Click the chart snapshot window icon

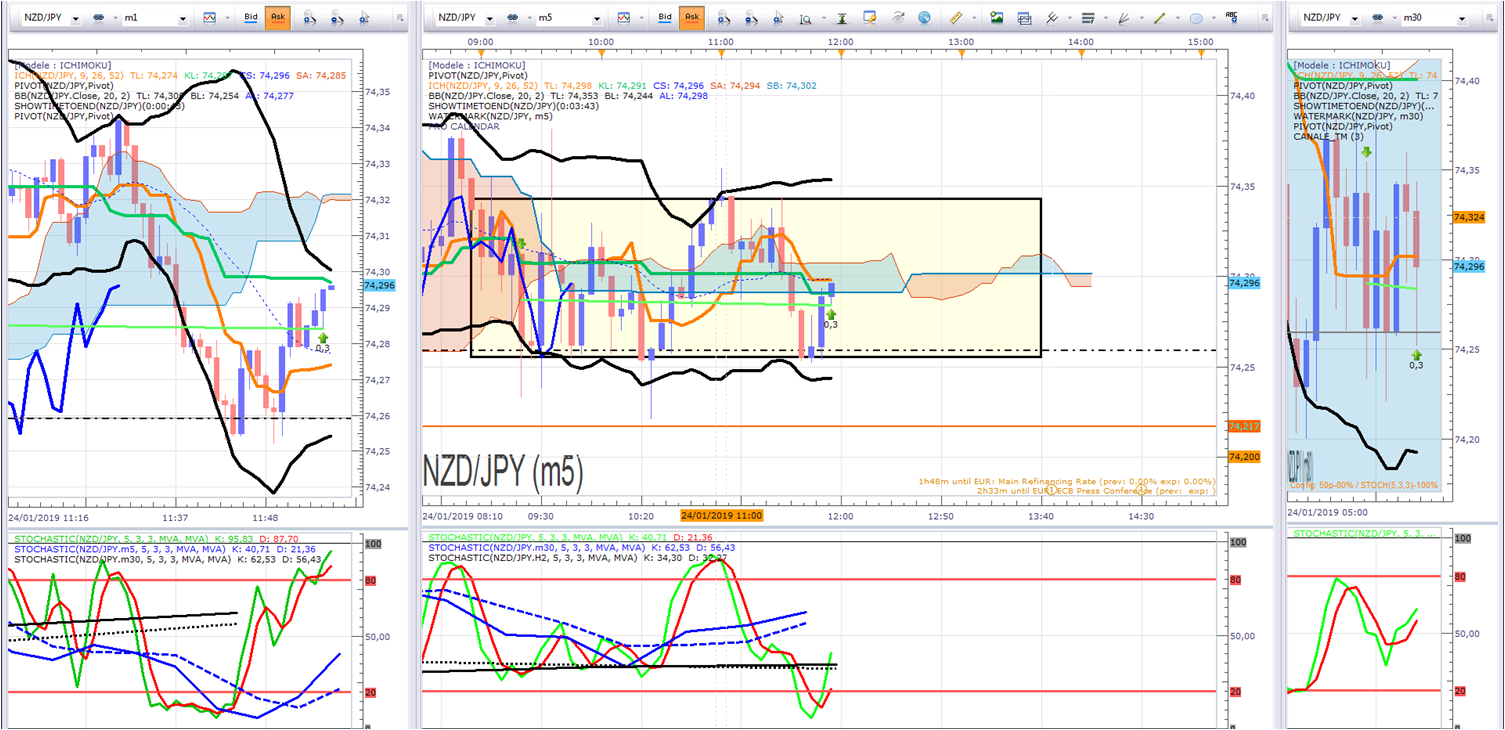pos(1024,18)
